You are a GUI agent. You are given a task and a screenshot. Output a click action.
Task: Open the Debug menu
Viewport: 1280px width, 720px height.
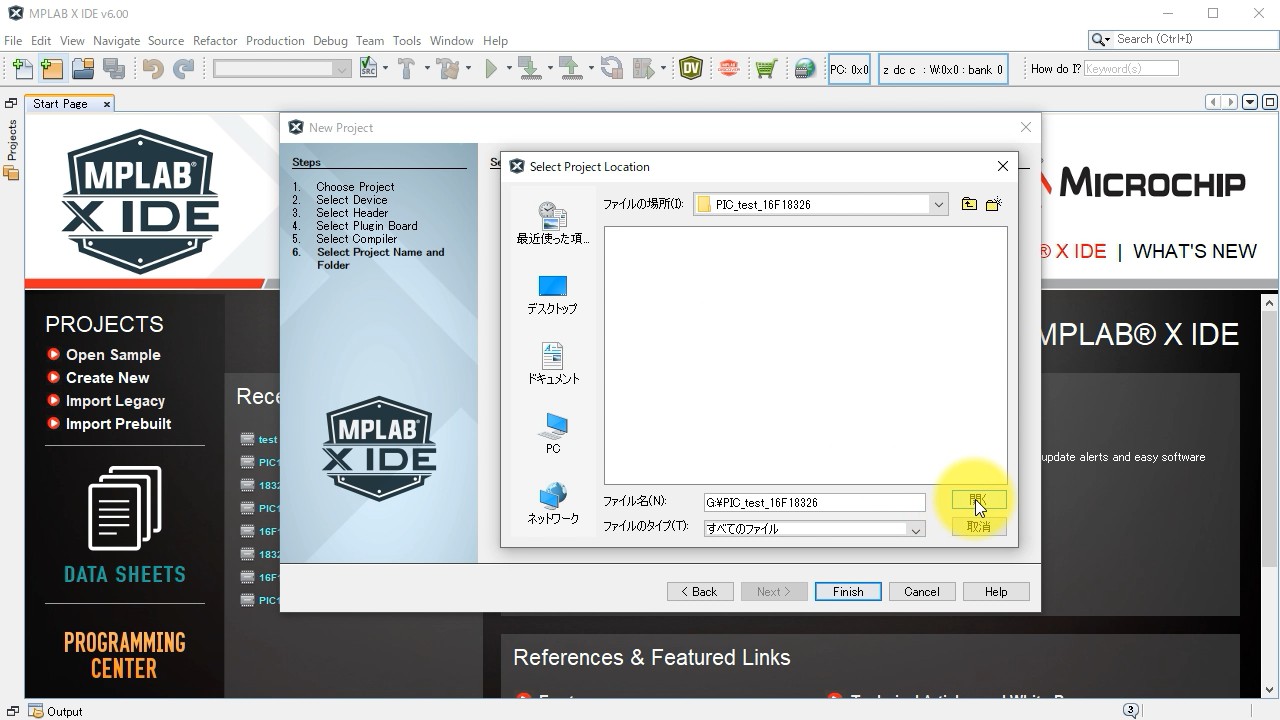click(330, 41)
